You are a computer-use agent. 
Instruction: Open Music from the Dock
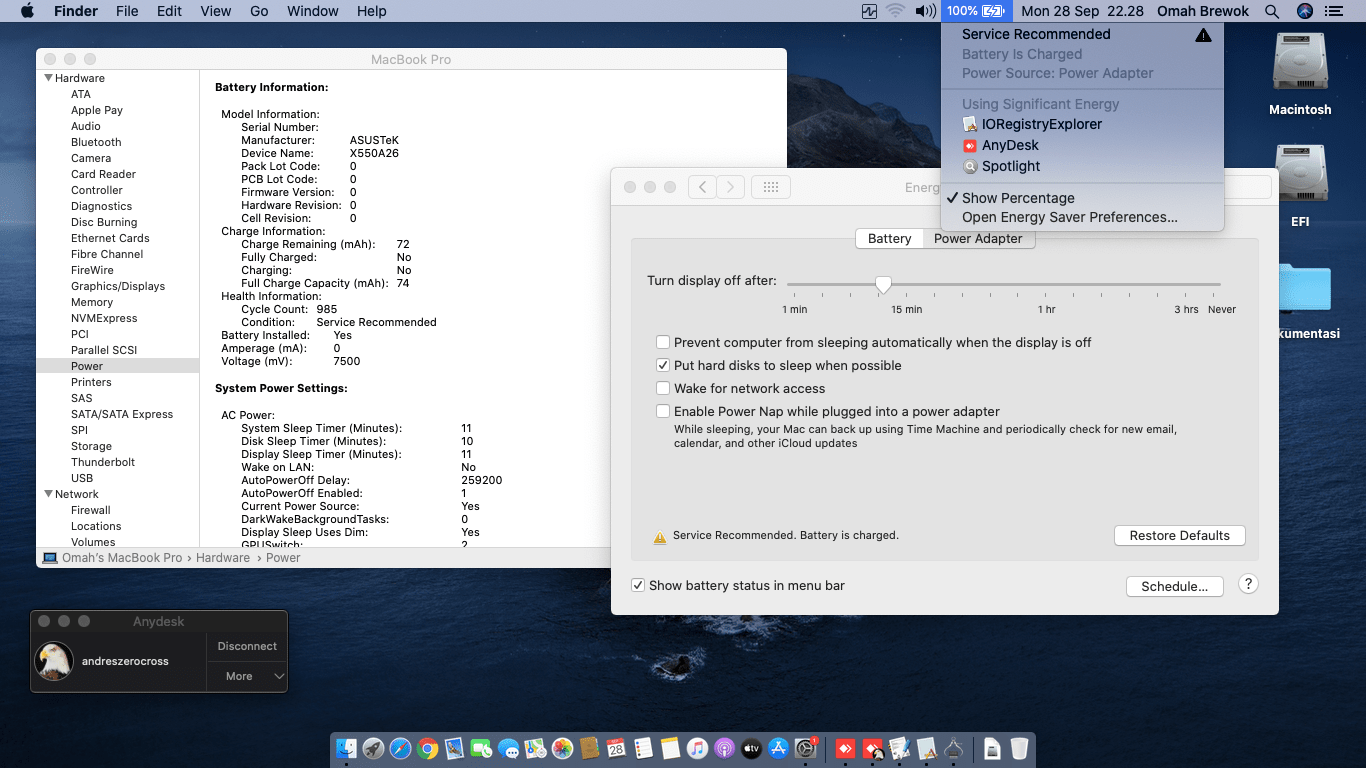tap(697, 748)
